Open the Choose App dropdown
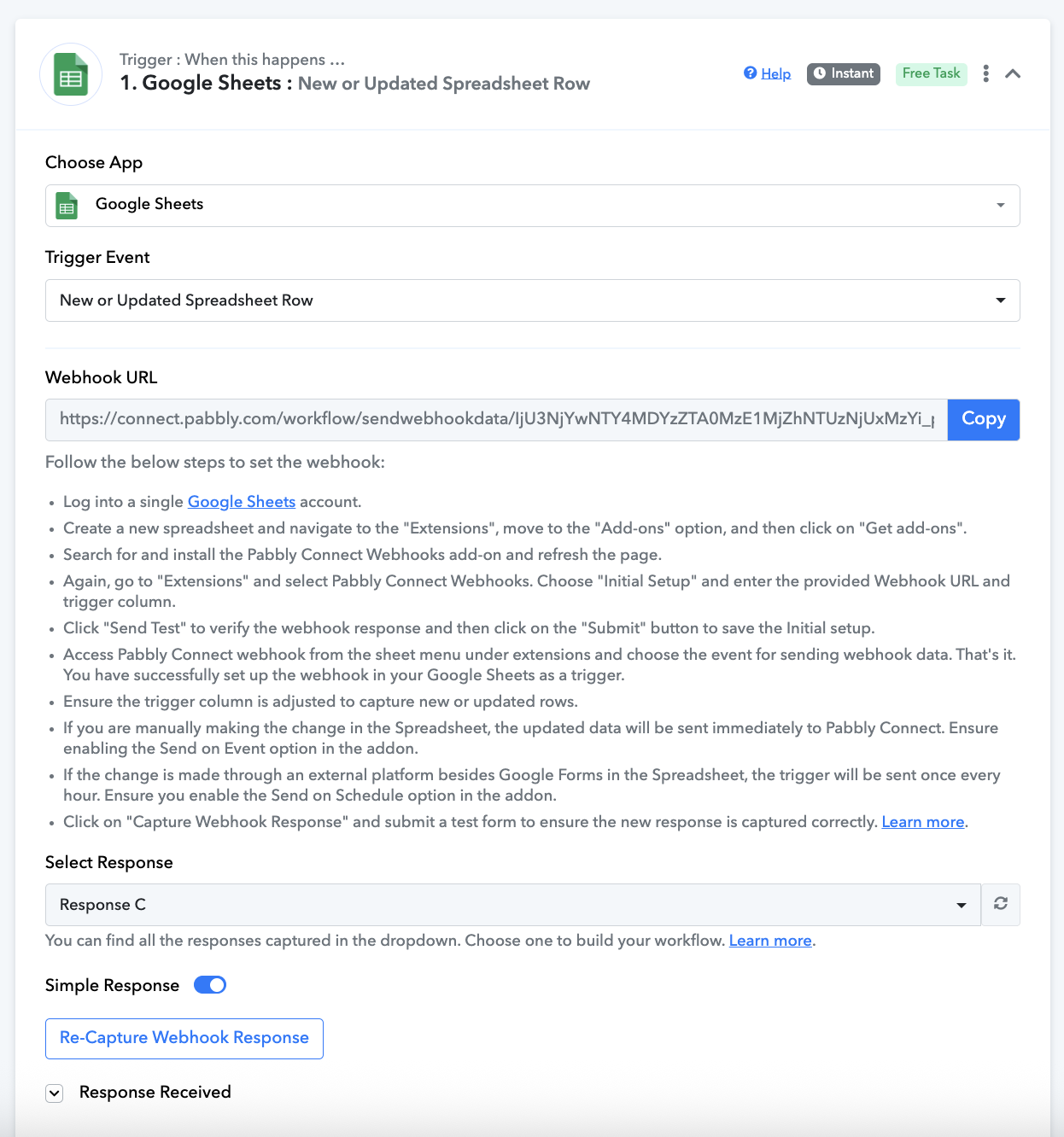This screenshot has height=1137, width=1064. [x=533, y=206]
